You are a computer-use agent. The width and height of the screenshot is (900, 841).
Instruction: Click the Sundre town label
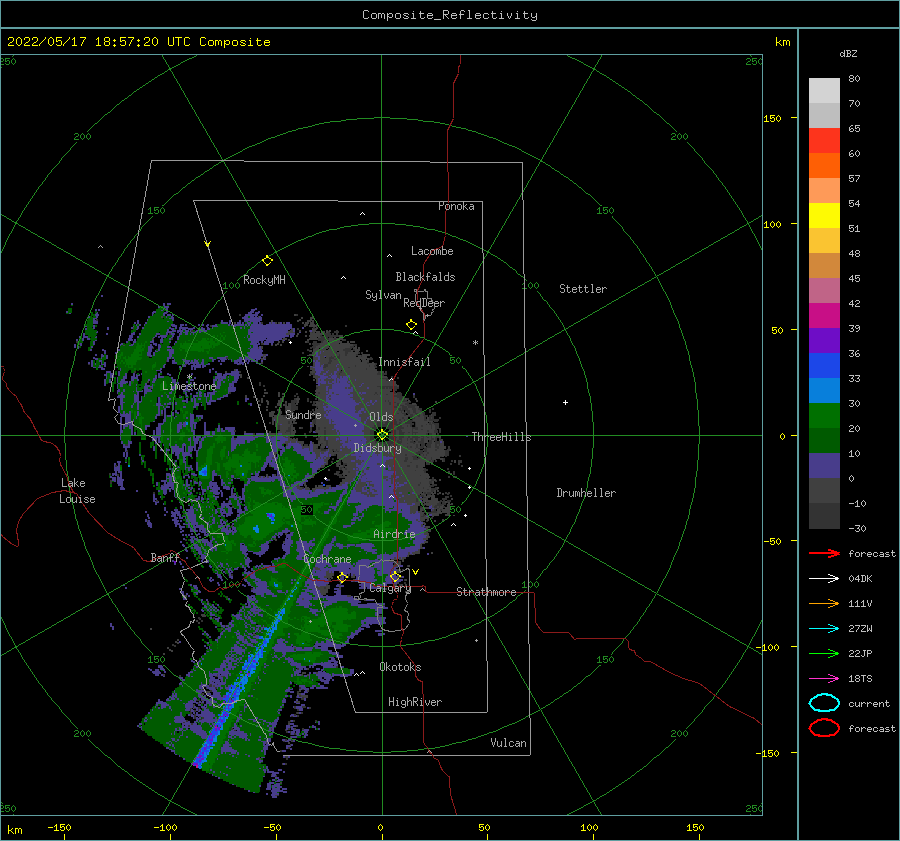[303, 415]
